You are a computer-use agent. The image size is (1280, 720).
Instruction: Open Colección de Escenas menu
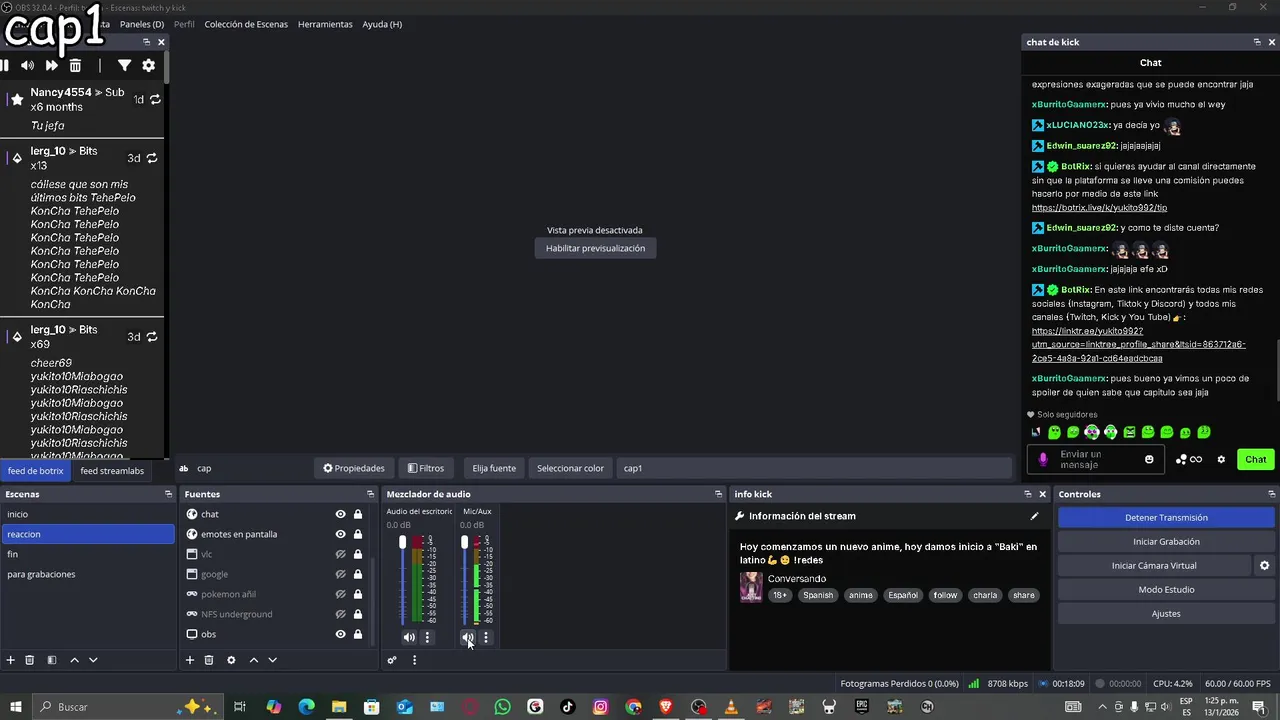click(x=246, y=24)
